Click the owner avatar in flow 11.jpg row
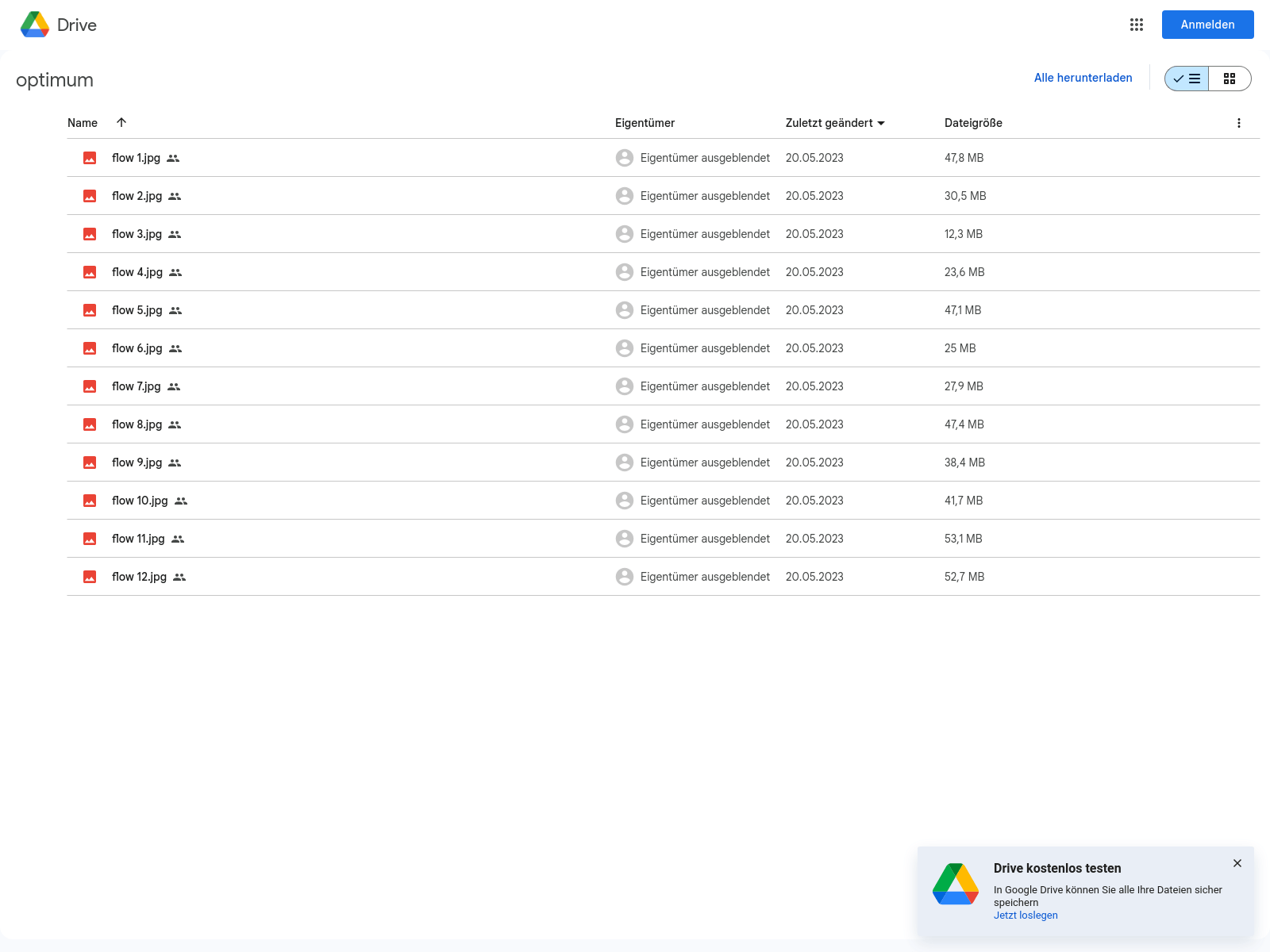 coord(625,539)
